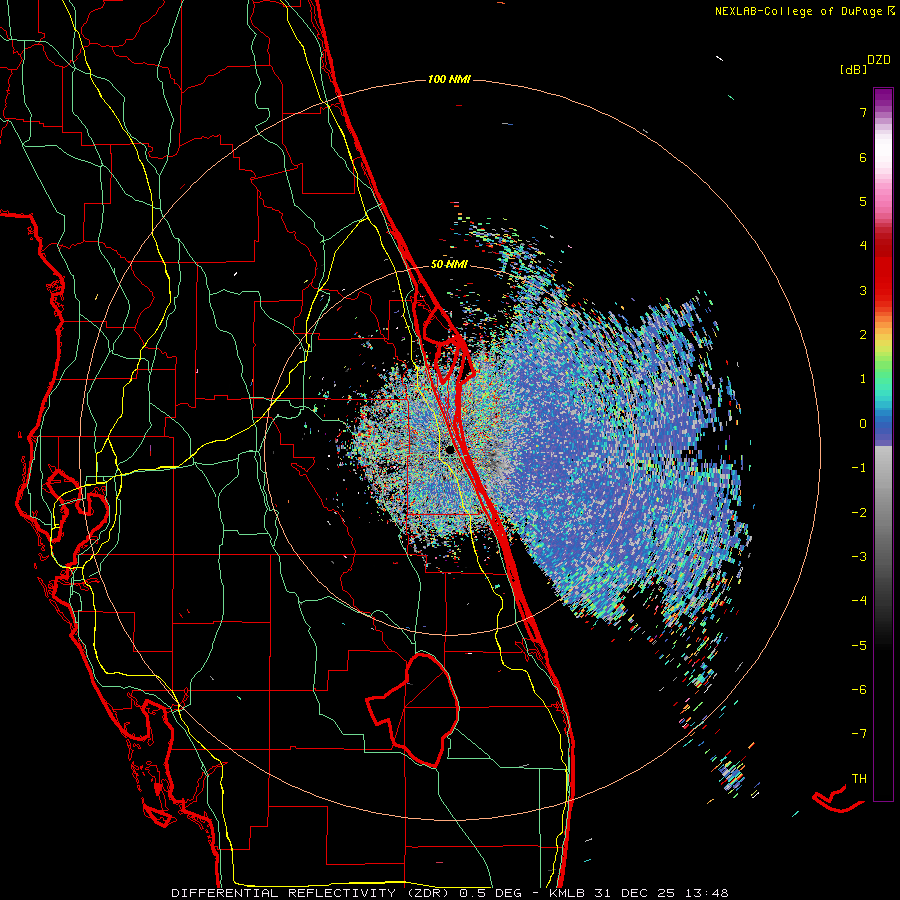Click the black radar site dot

click(x=450, y=450)
